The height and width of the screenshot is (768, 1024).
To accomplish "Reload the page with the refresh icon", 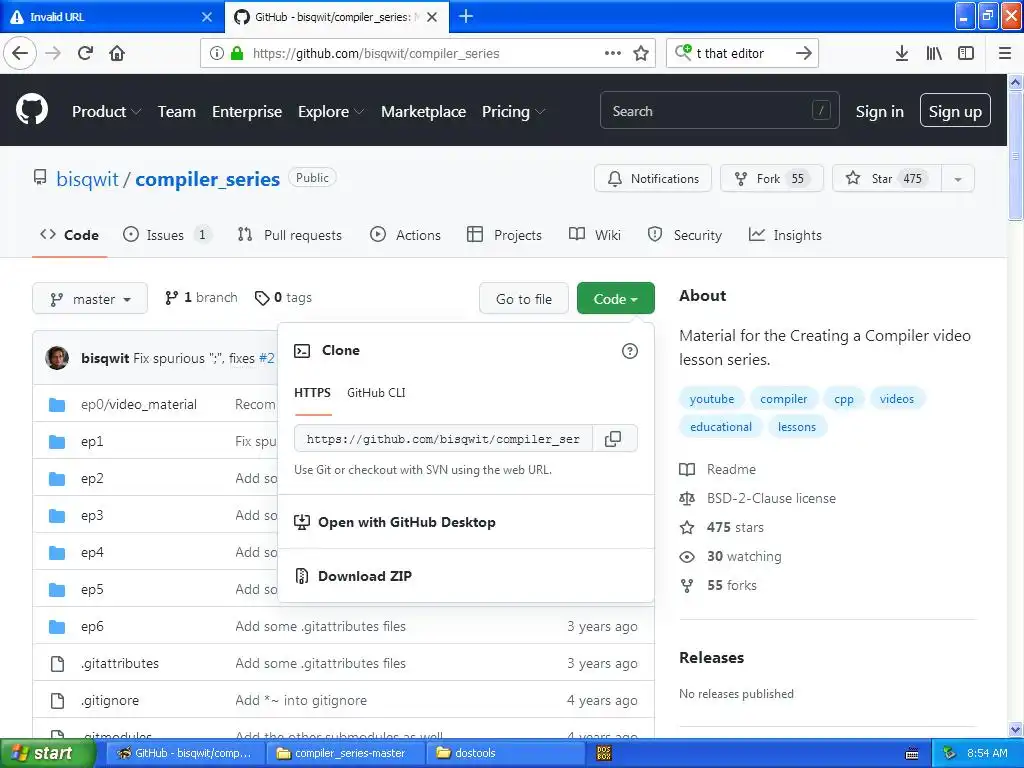I will pyautogui.click(x=86, y=53).
